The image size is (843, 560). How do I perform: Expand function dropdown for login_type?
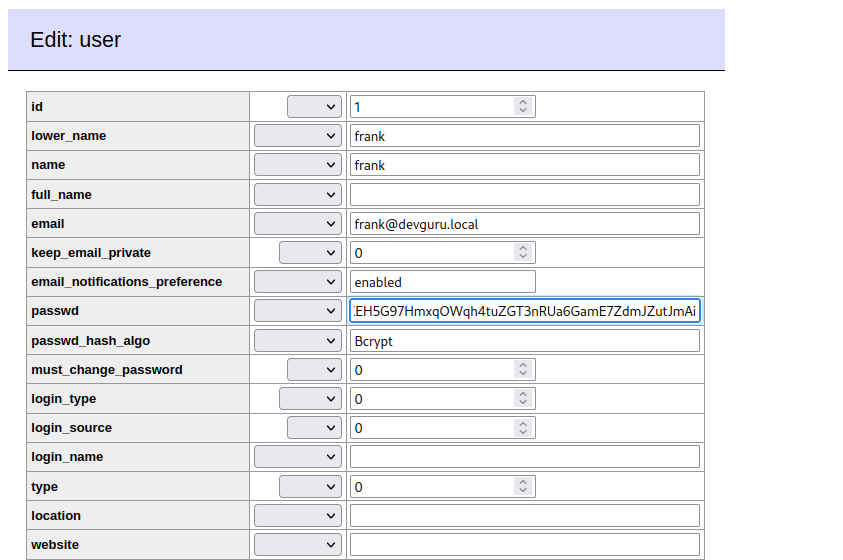[x=310, y=399]
